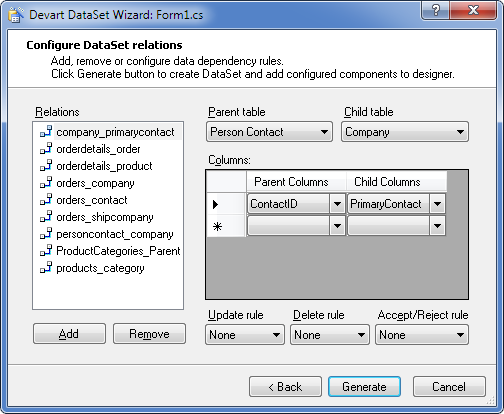504x414 pixels.
Task: Click the personcontact_company relation icon
Action: click(x=46, y=233)
